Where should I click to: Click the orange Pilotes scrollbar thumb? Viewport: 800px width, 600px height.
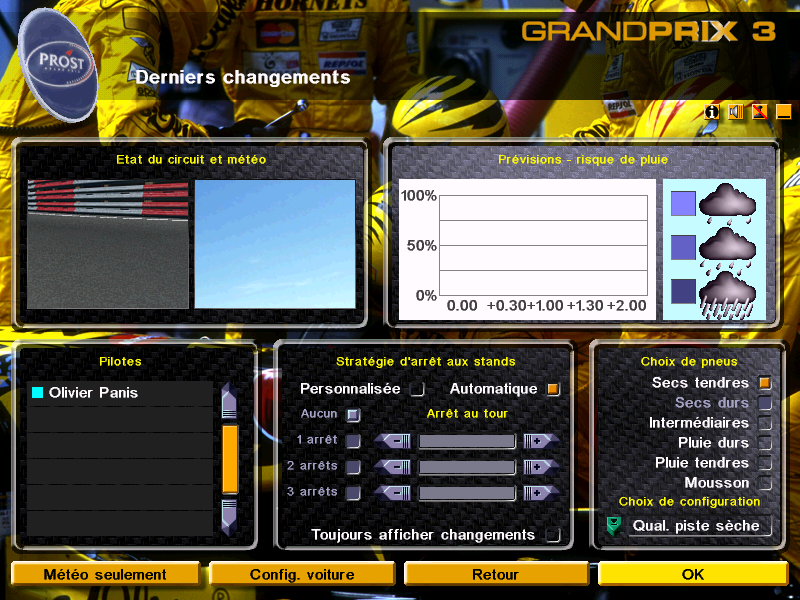(230, 459)
